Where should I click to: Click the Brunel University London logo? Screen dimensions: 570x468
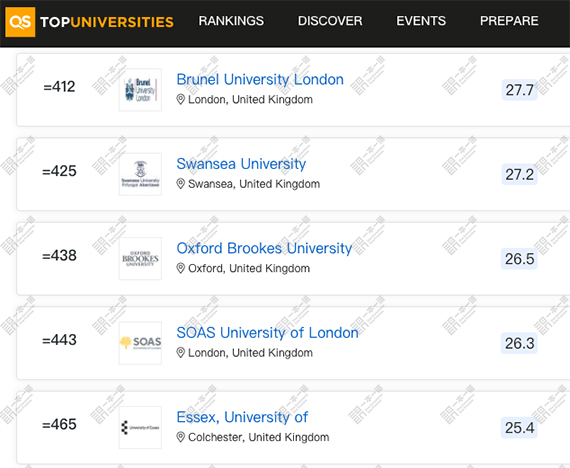pyautogui.click(x=140, y=90)
